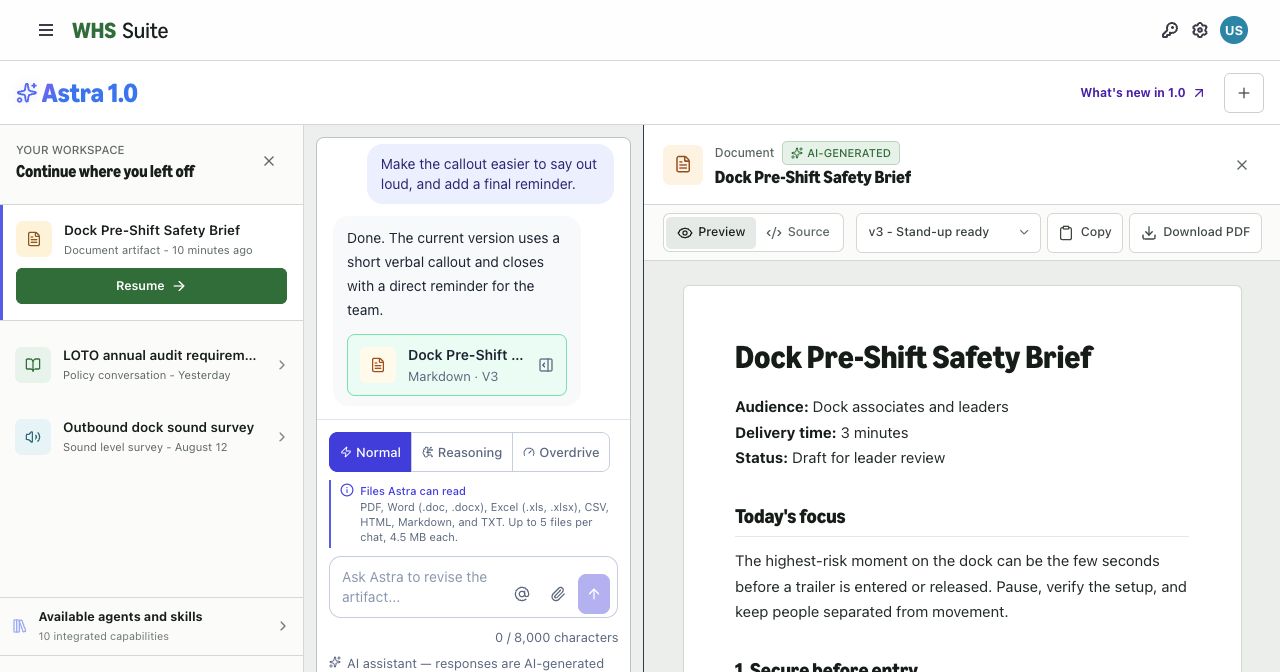Click the artifact card document icon in chat
This screenshot has height=672, width=1280.
[378, 365]
